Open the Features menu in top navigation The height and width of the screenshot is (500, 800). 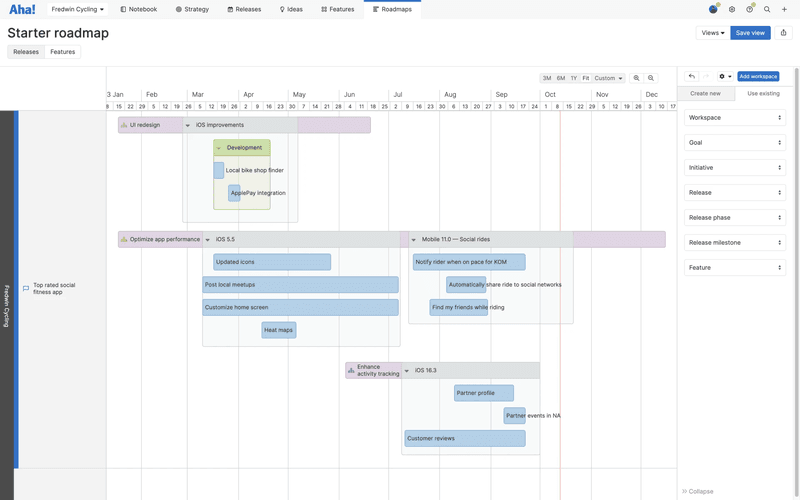click(338, 9)
